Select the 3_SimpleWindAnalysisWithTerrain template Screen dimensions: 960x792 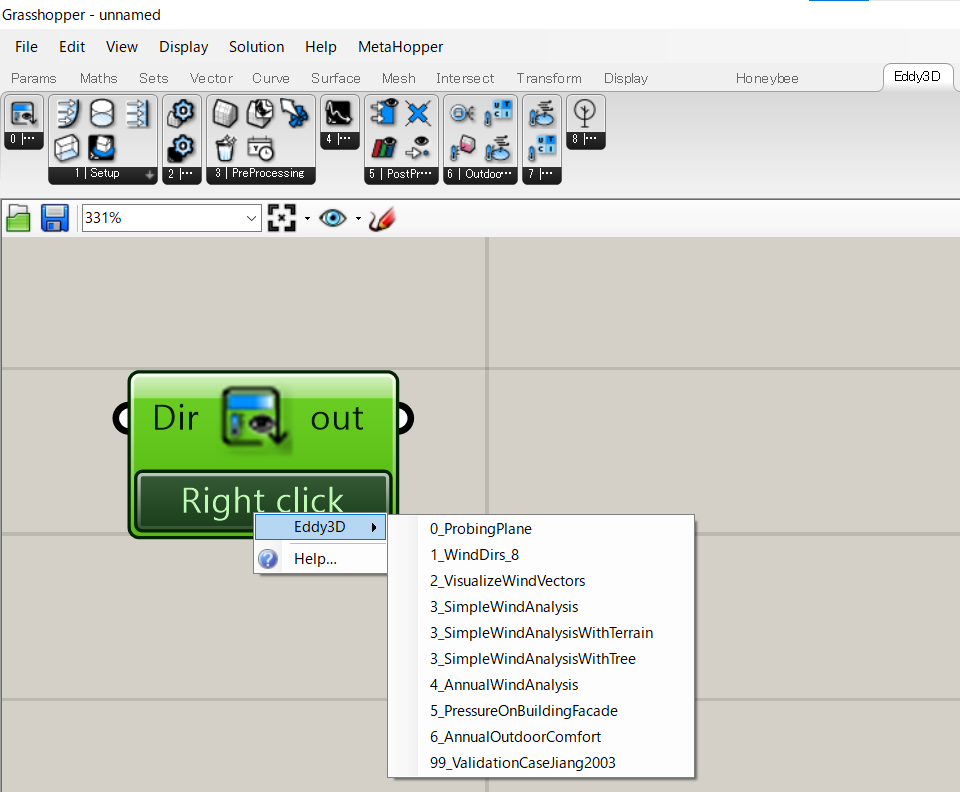tap(541, 633)
